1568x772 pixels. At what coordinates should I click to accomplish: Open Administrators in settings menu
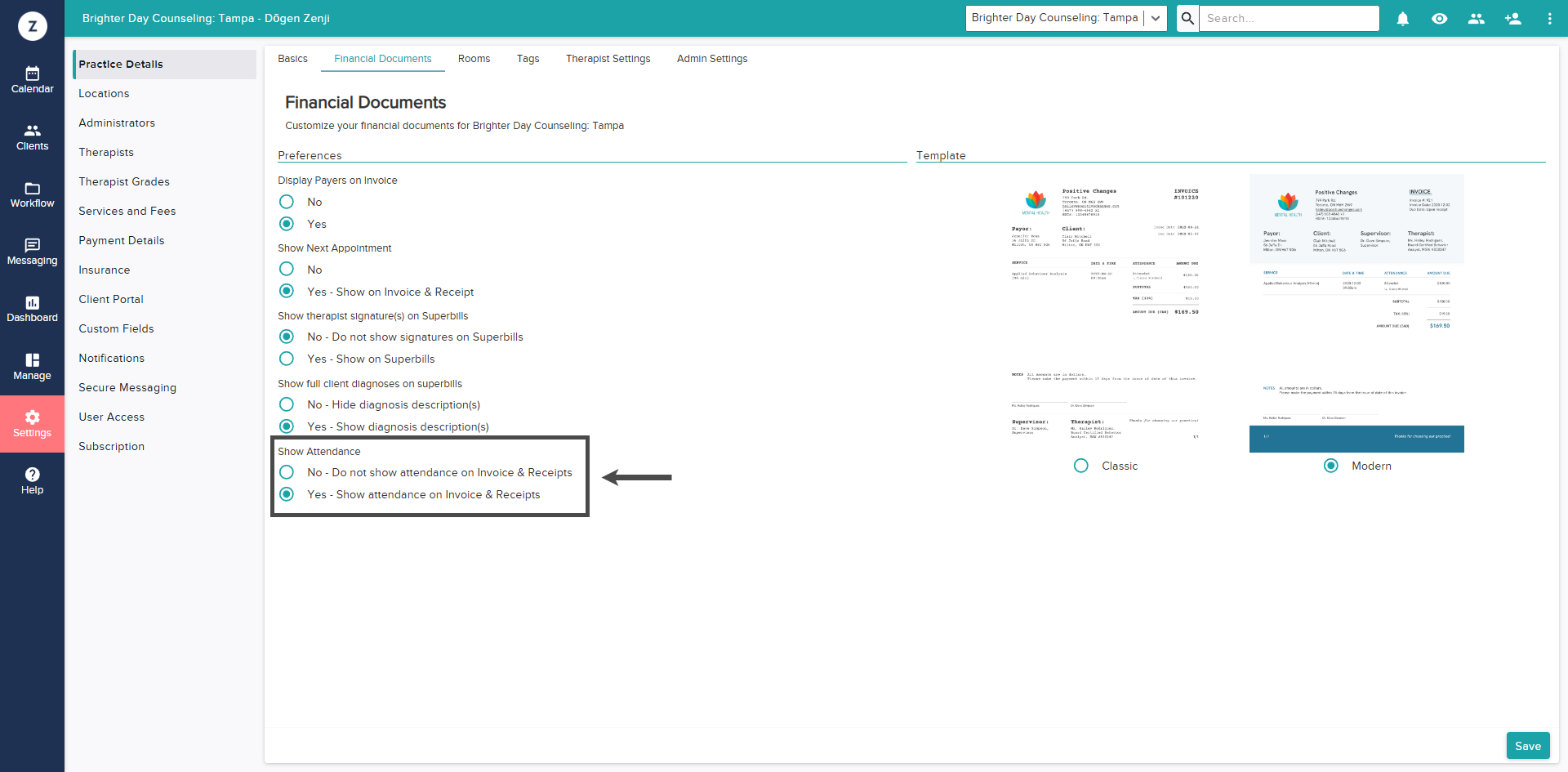164,123
